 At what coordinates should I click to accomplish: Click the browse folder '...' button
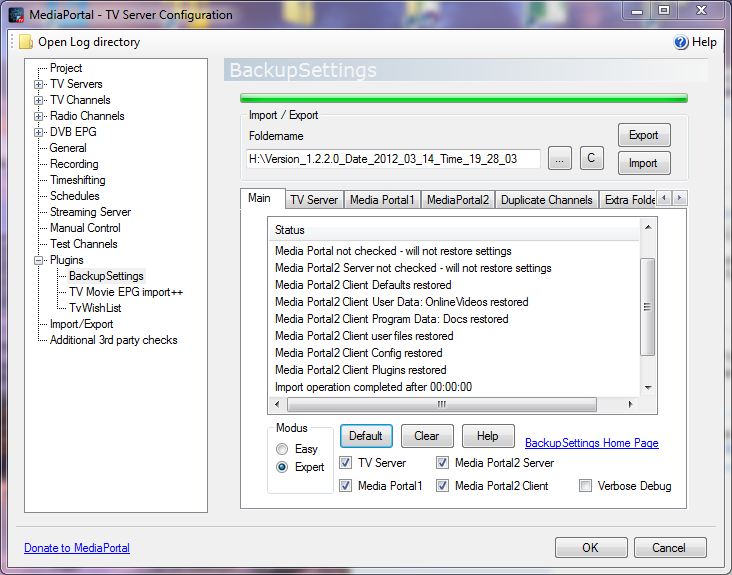pos(560,158)
